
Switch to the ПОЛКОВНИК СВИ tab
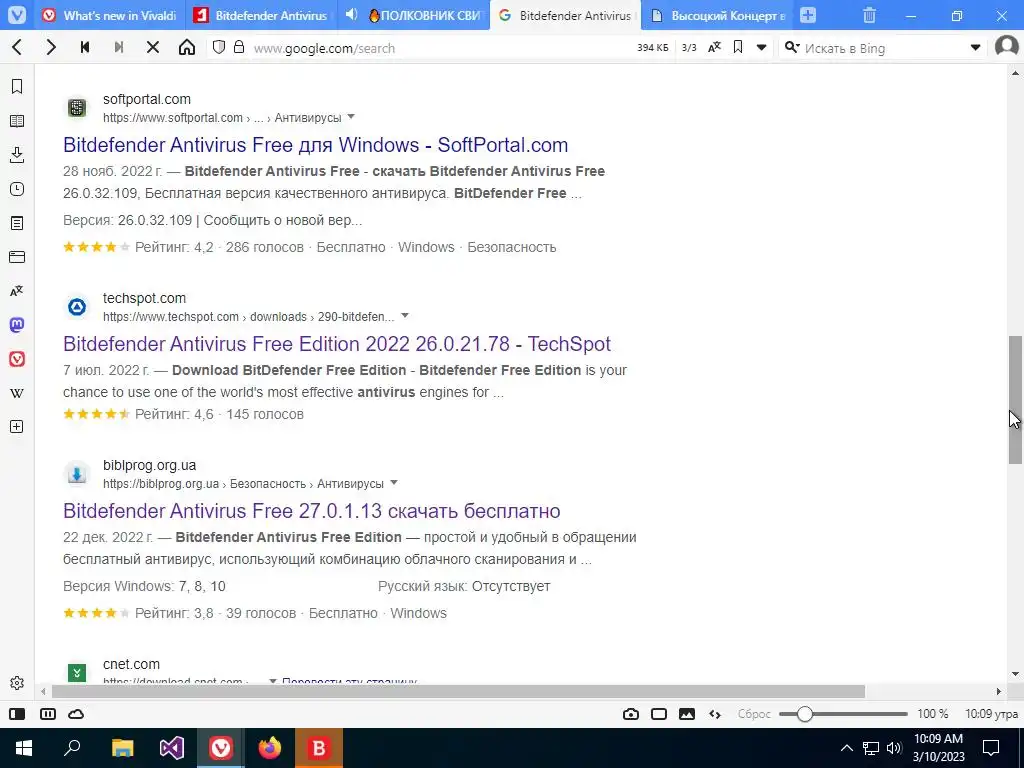tap(426, 15)
